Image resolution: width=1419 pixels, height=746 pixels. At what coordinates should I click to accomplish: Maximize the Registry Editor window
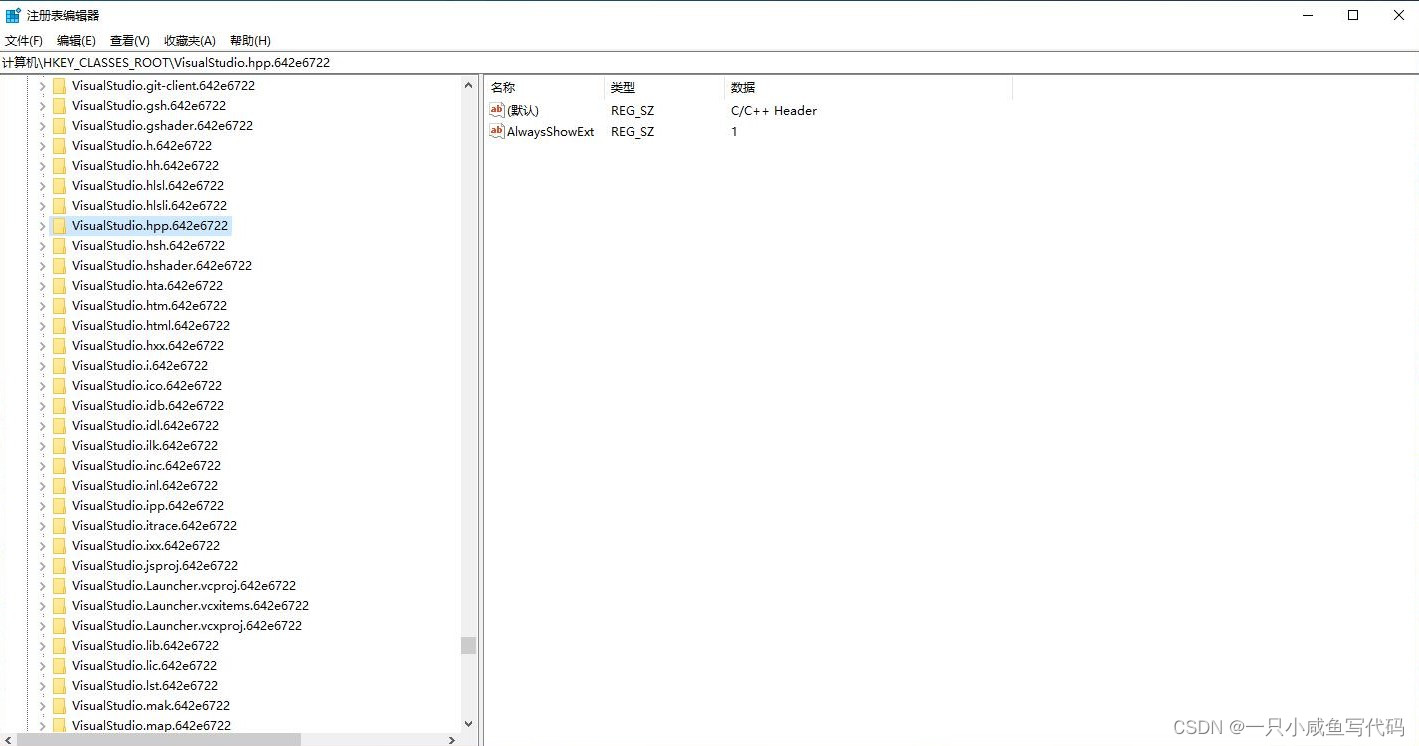tap(1353, 15)
